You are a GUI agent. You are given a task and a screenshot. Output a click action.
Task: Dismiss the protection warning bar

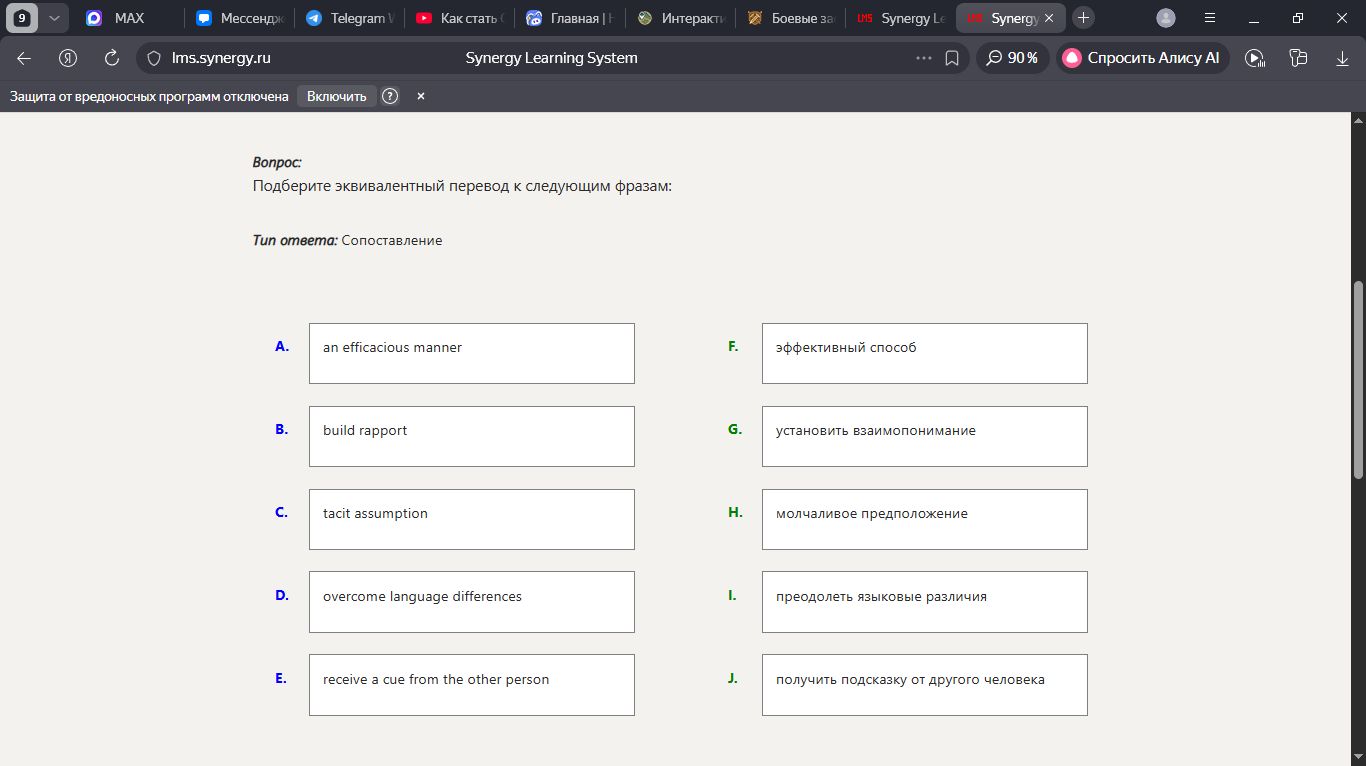[x=421, y=96]
